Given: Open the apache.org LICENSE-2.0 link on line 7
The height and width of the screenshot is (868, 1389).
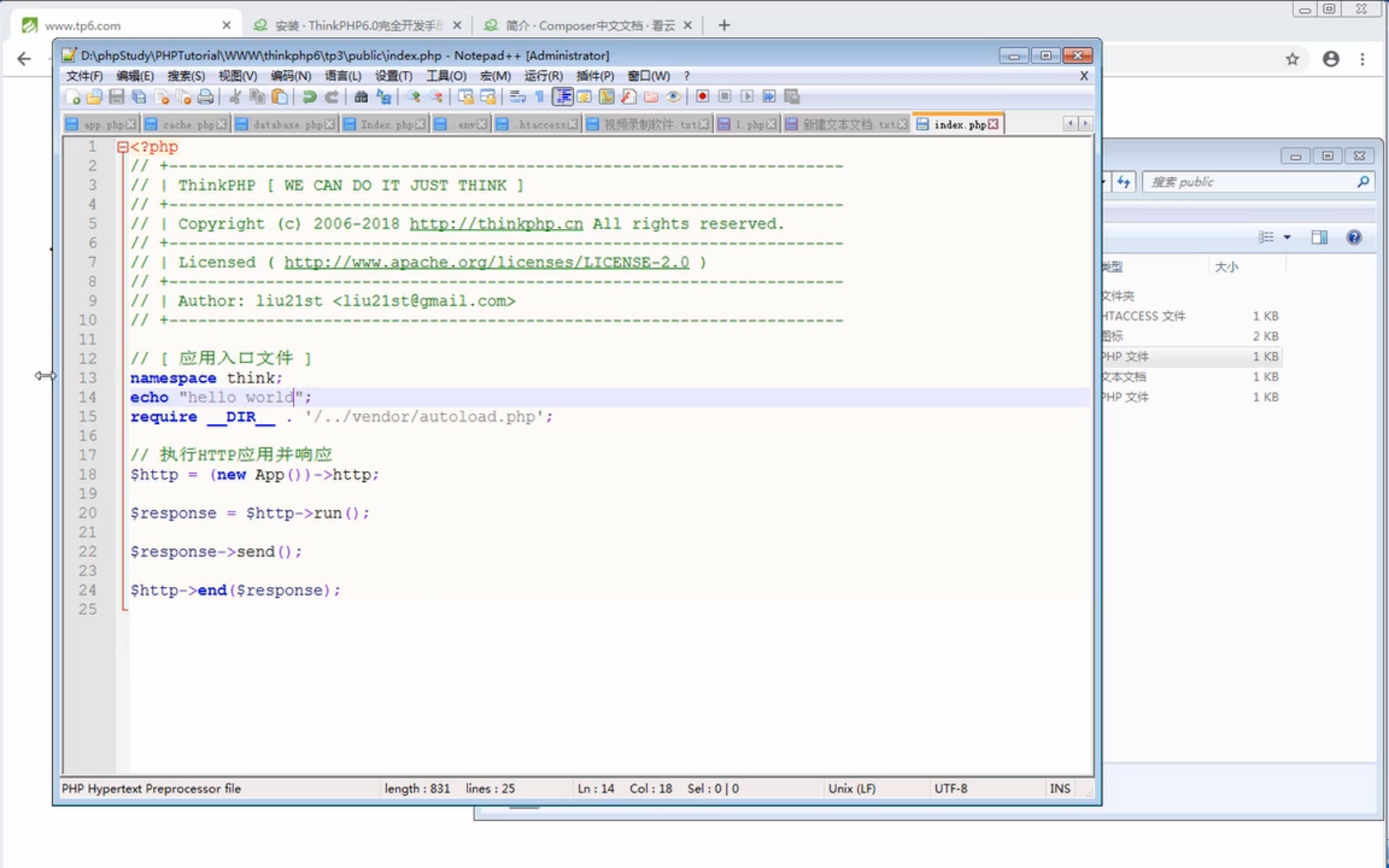Looking at the screenshot, I should point(487,262).
